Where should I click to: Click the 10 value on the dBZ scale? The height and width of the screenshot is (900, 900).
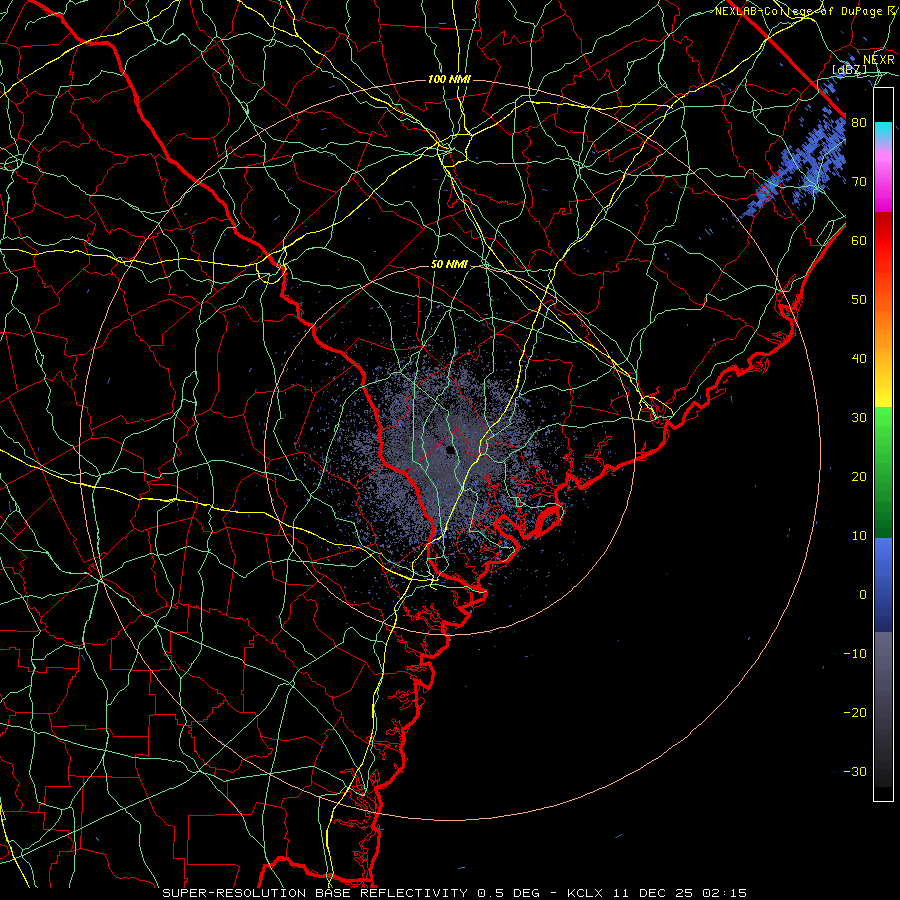tap(859, 536)
